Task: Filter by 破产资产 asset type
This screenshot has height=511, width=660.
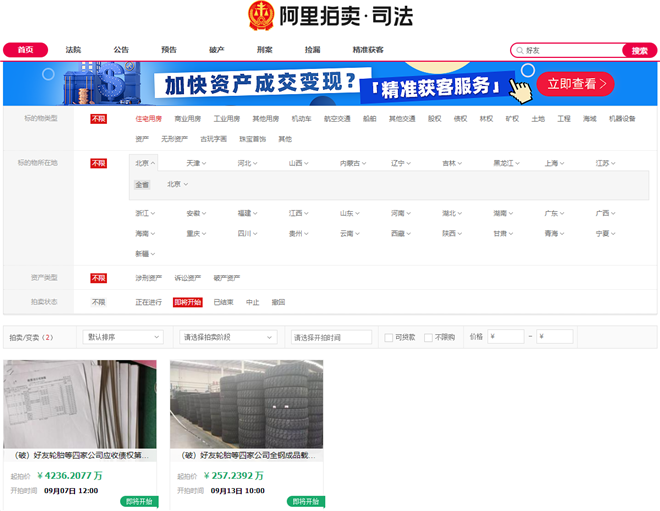Action: (227, 278)
